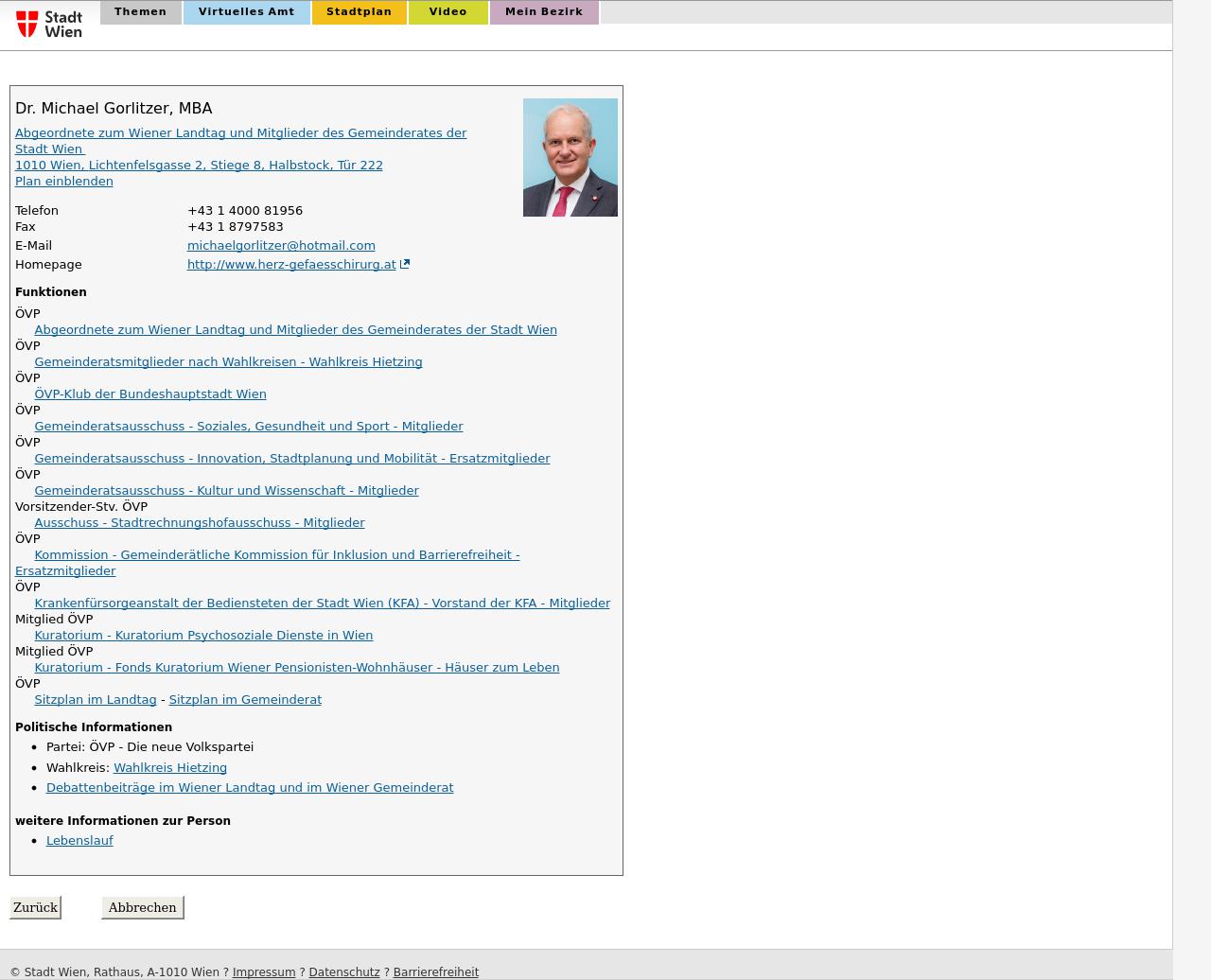
Task: Open Stadtrechnungshofausschuss Mitglieder link
Action: pos(199,523)
